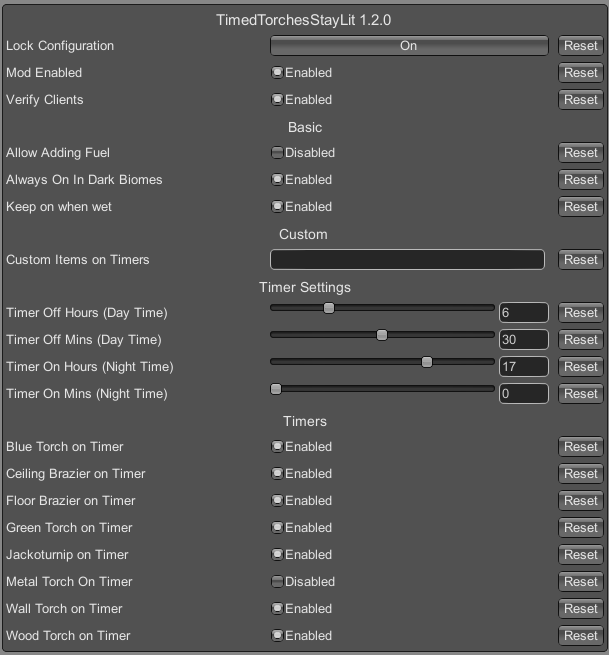Toggle Ceiling Brazier on Timer checkbox
609x655 pixels.
coord(277,474)
